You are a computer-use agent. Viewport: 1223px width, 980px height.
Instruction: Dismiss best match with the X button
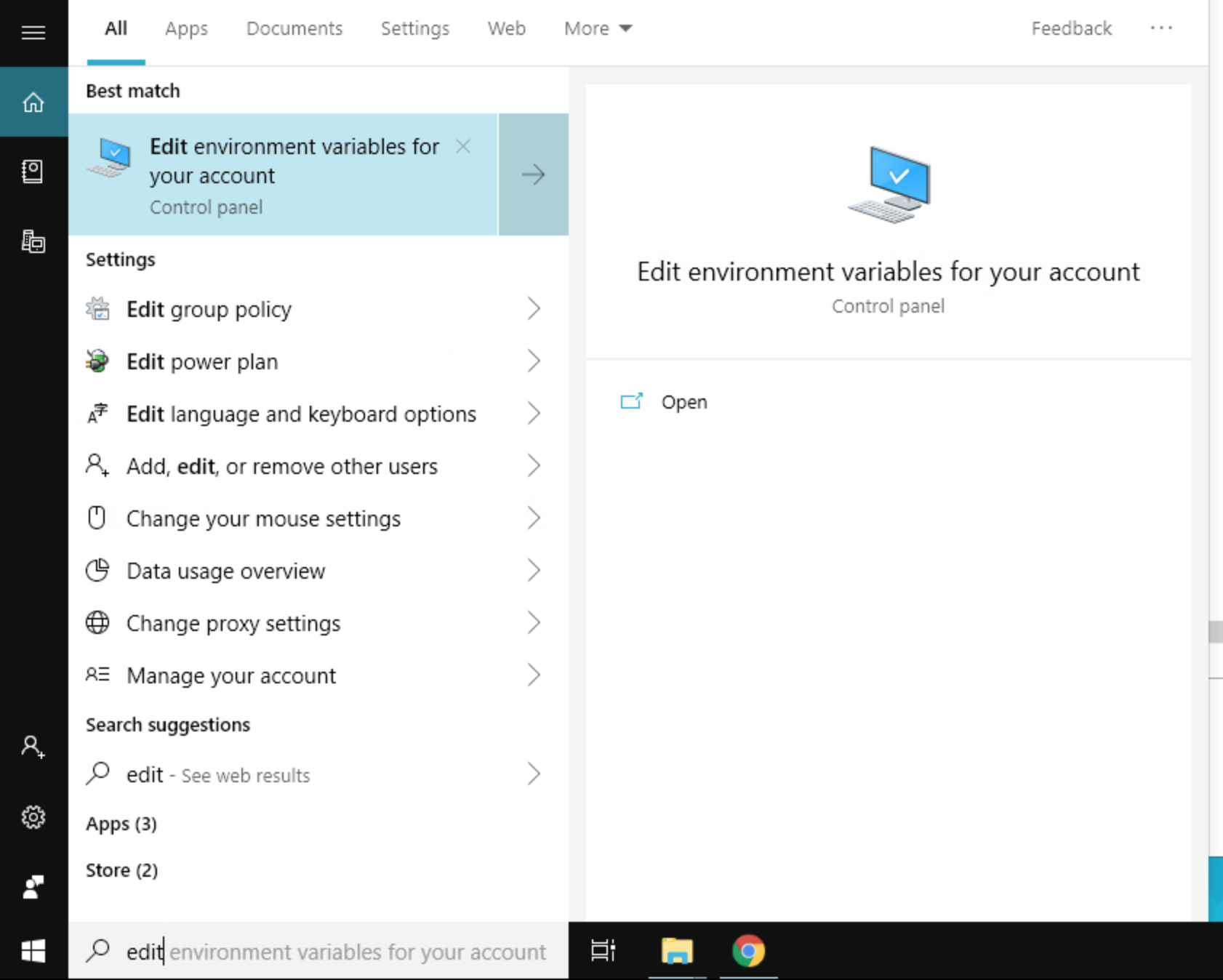pyautogui.click(x=463, y=147)
